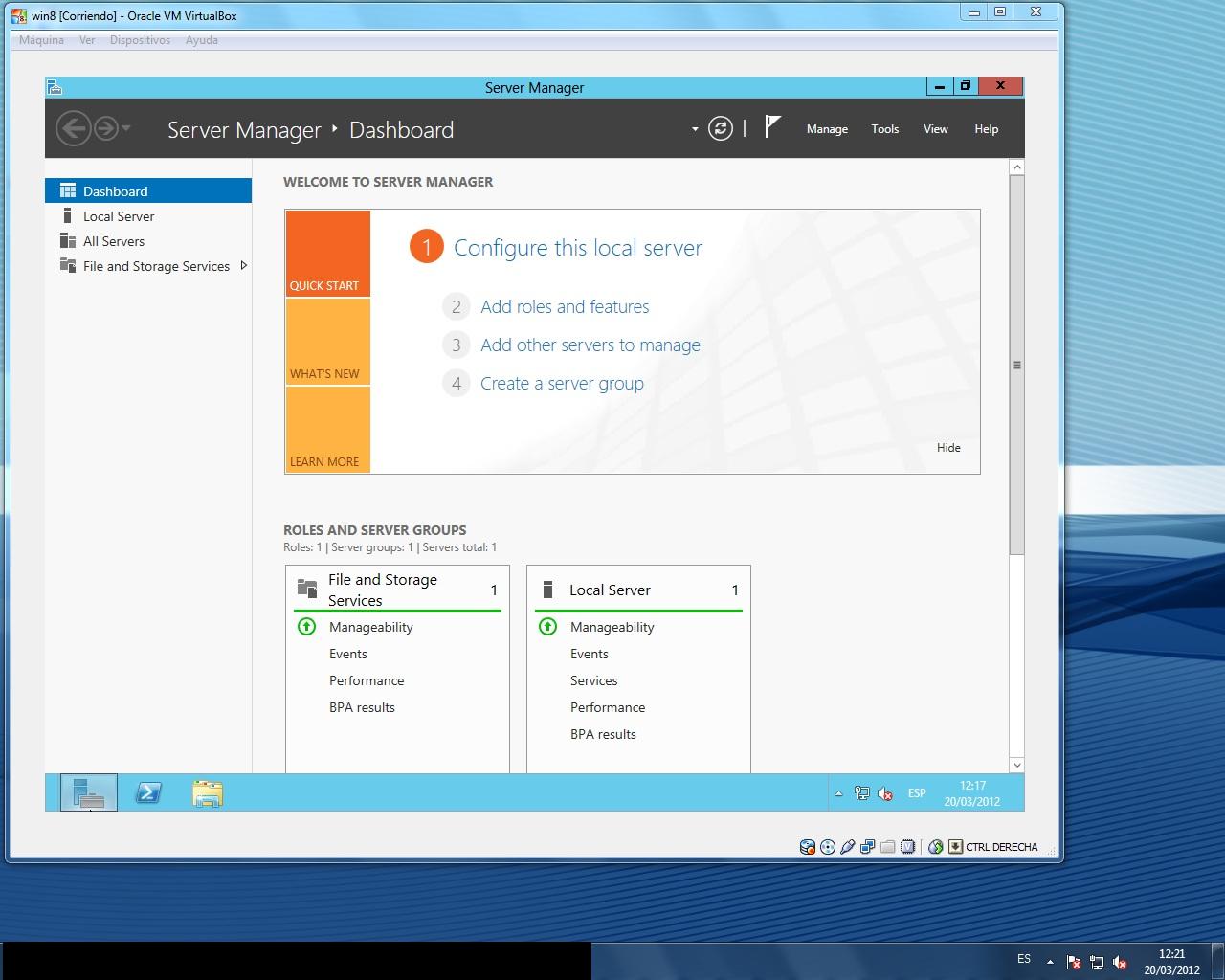1225x980 pixels.
Task: Open the Notifications flag icon
Action: [772, 127]
